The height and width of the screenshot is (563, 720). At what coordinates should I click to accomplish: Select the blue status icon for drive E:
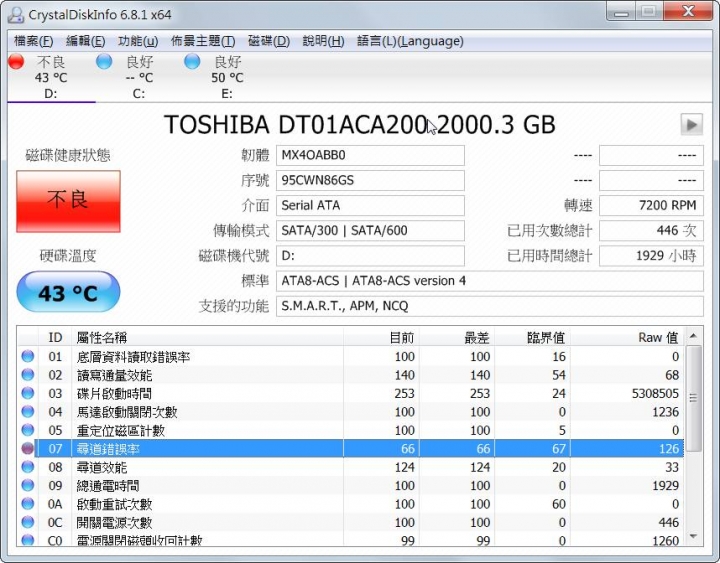(x=192, y=62)
